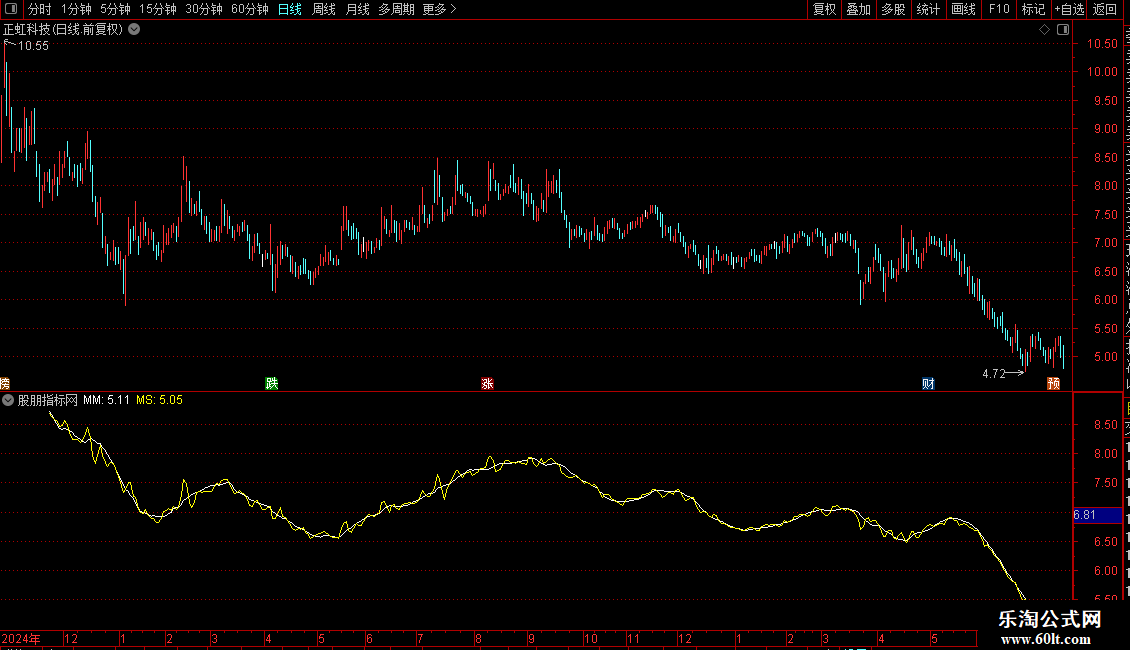Click the month 9 marker on time axis

point(531,638)
